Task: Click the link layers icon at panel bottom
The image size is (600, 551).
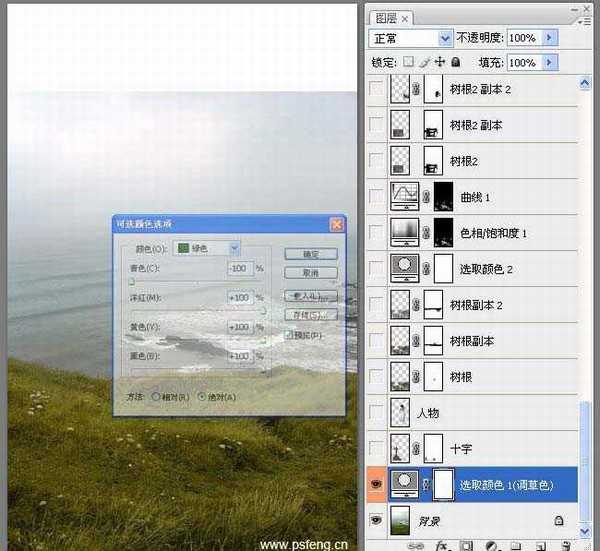Action: [x=416, y=546]
